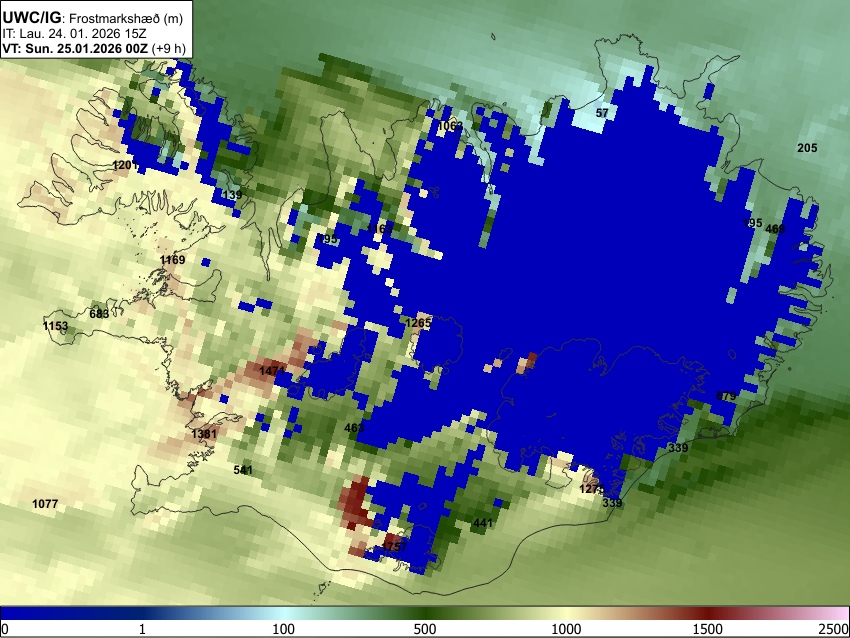Click the "VT: Sun. 25.01.2026 00Z" valid time
The image size is (850, 638).
[75, 48]
